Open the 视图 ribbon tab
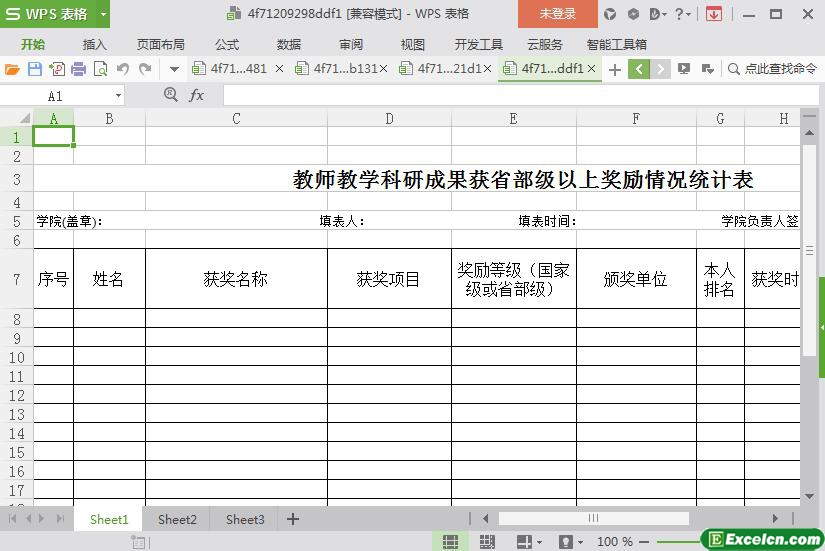This screenshot has width=825, height=551. point(412,45)
